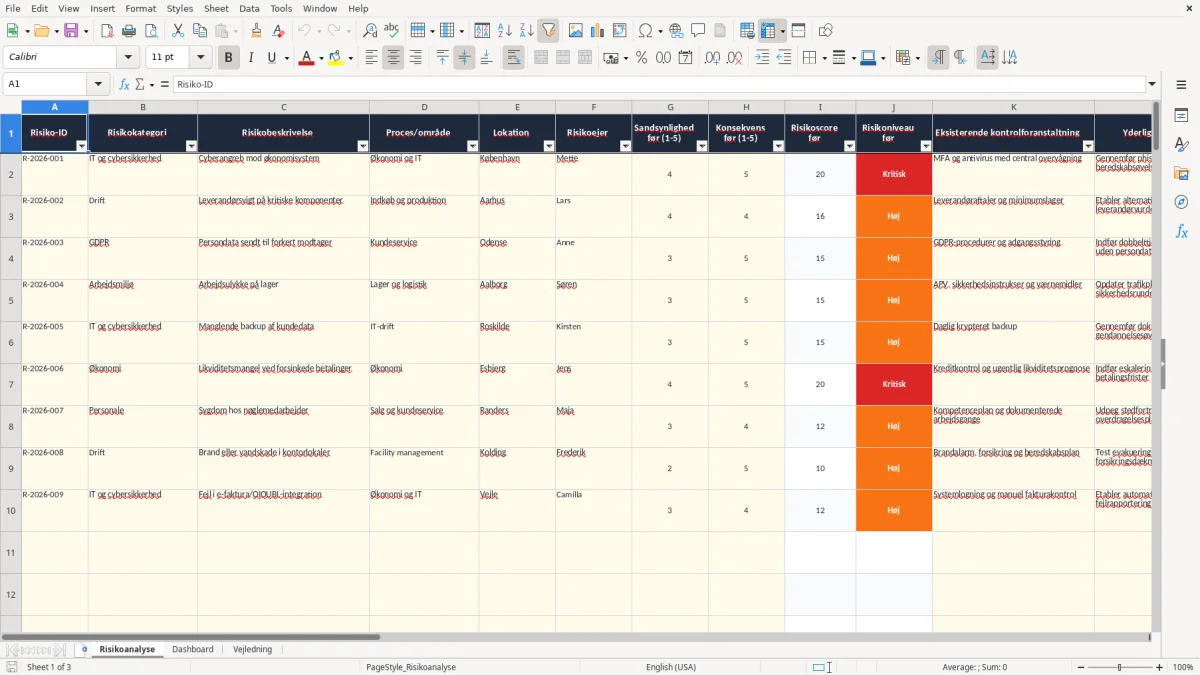The width and height of the screenshot is (1200, 675).
Task: Export directly as PDF icon
Action: (107, 31)
